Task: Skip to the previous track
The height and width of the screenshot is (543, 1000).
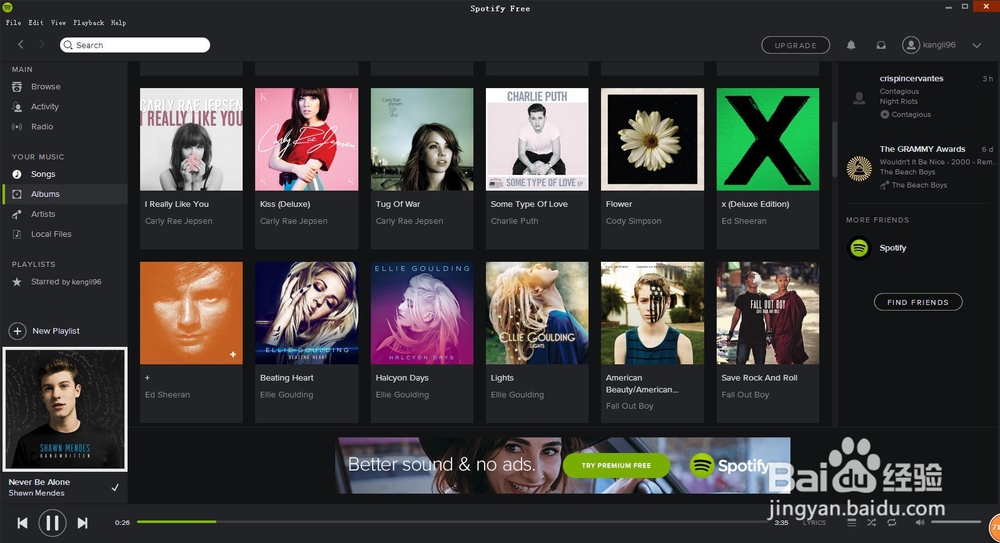Action: (22, 523)
